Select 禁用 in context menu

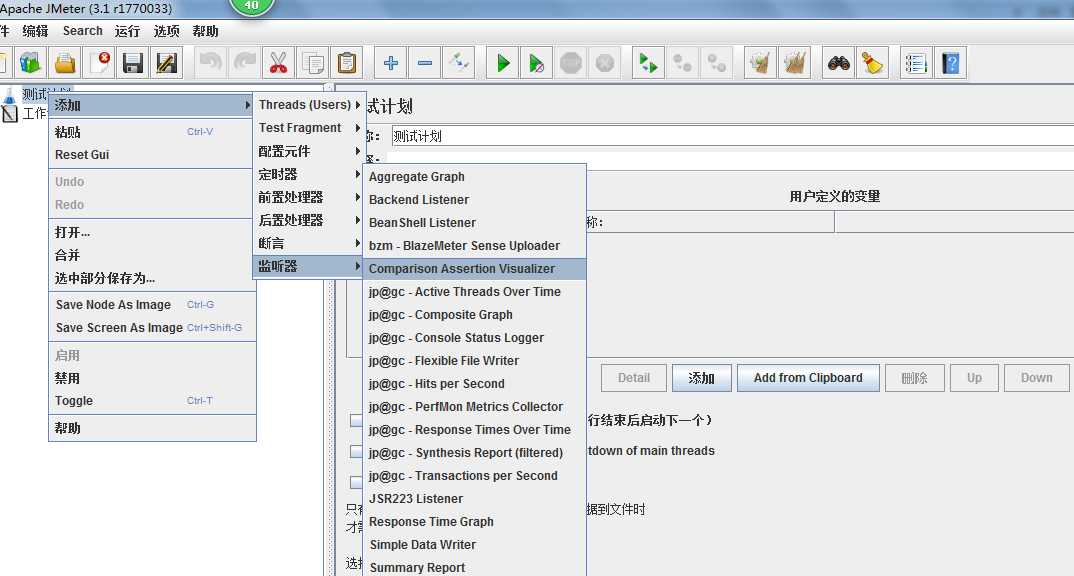point(151,378)
